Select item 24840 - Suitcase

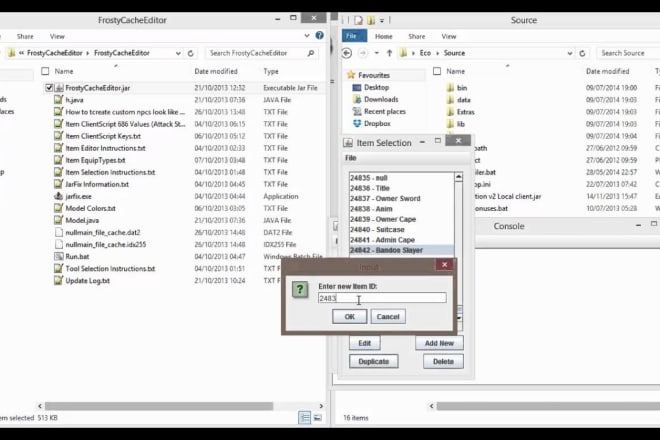(377, 229)
